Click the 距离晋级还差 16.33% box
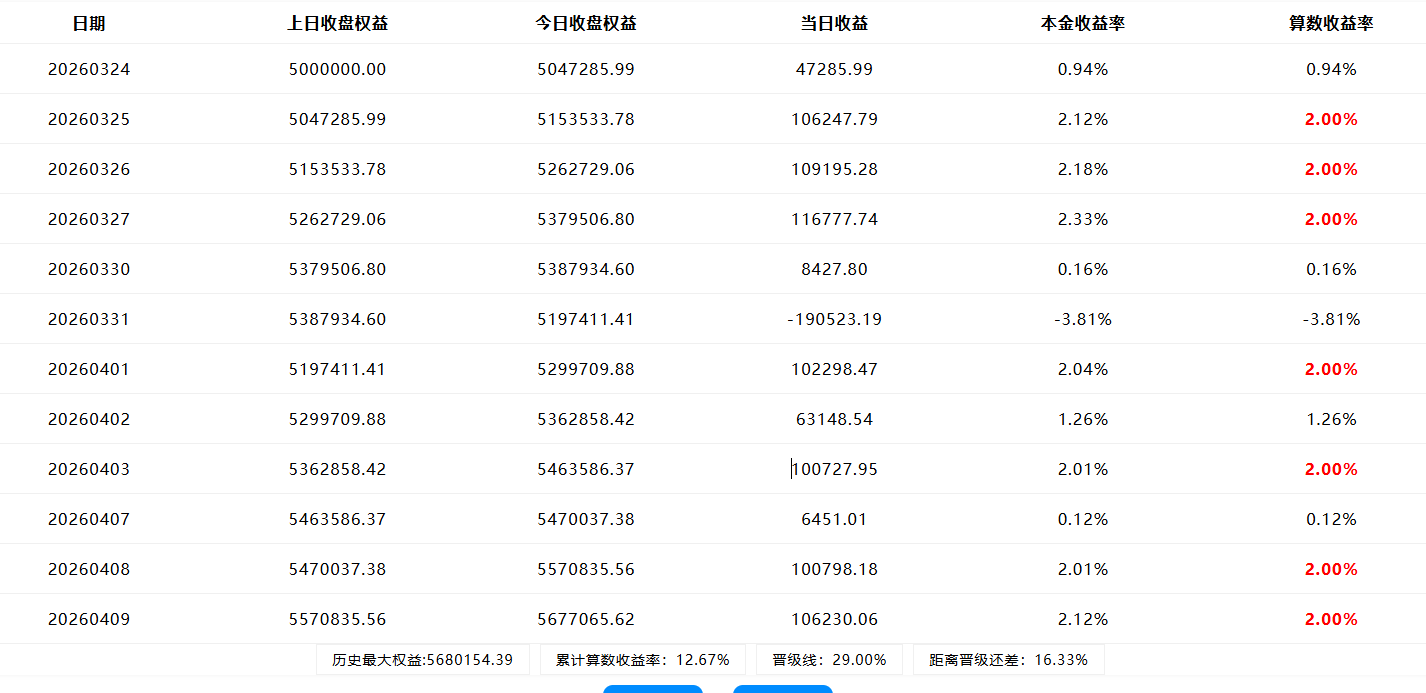The height and width of the screenshot is (693, 1426). pos(1008,660)
